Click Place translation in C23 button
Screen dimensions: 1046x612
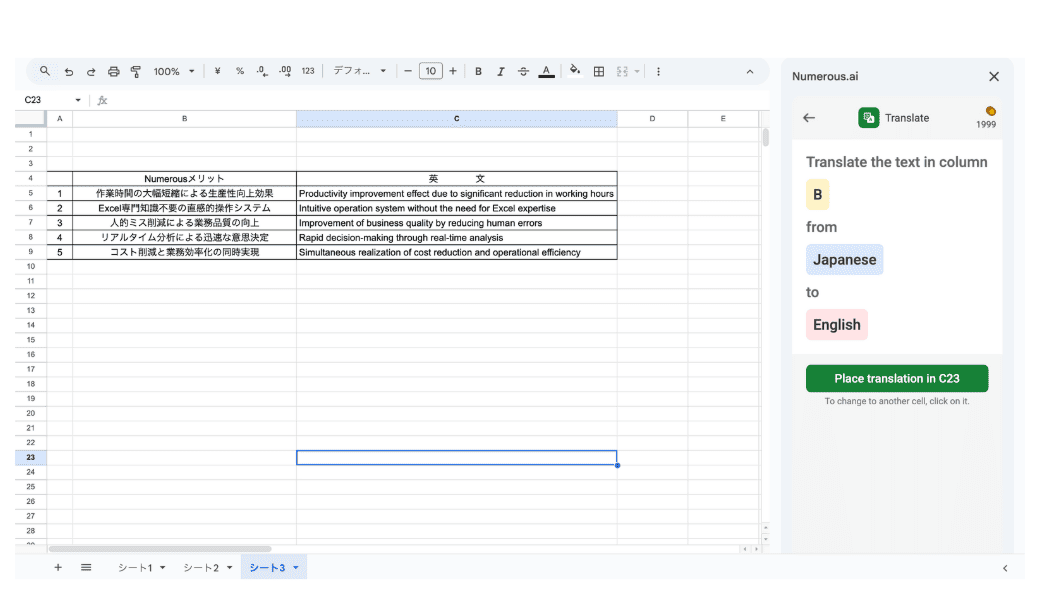(x=897, y=378)
